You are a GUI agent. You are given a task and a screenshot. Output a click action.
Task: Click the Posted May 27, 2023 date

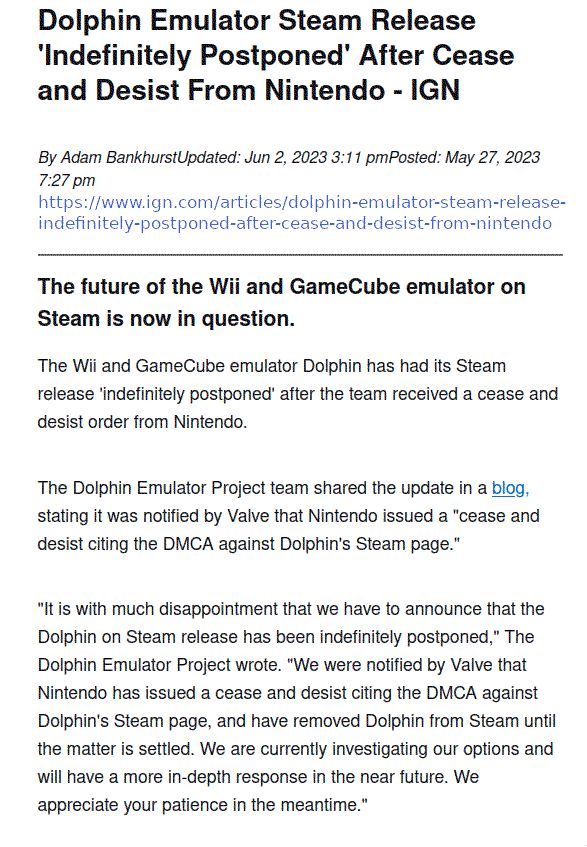[x=464, y=157]
